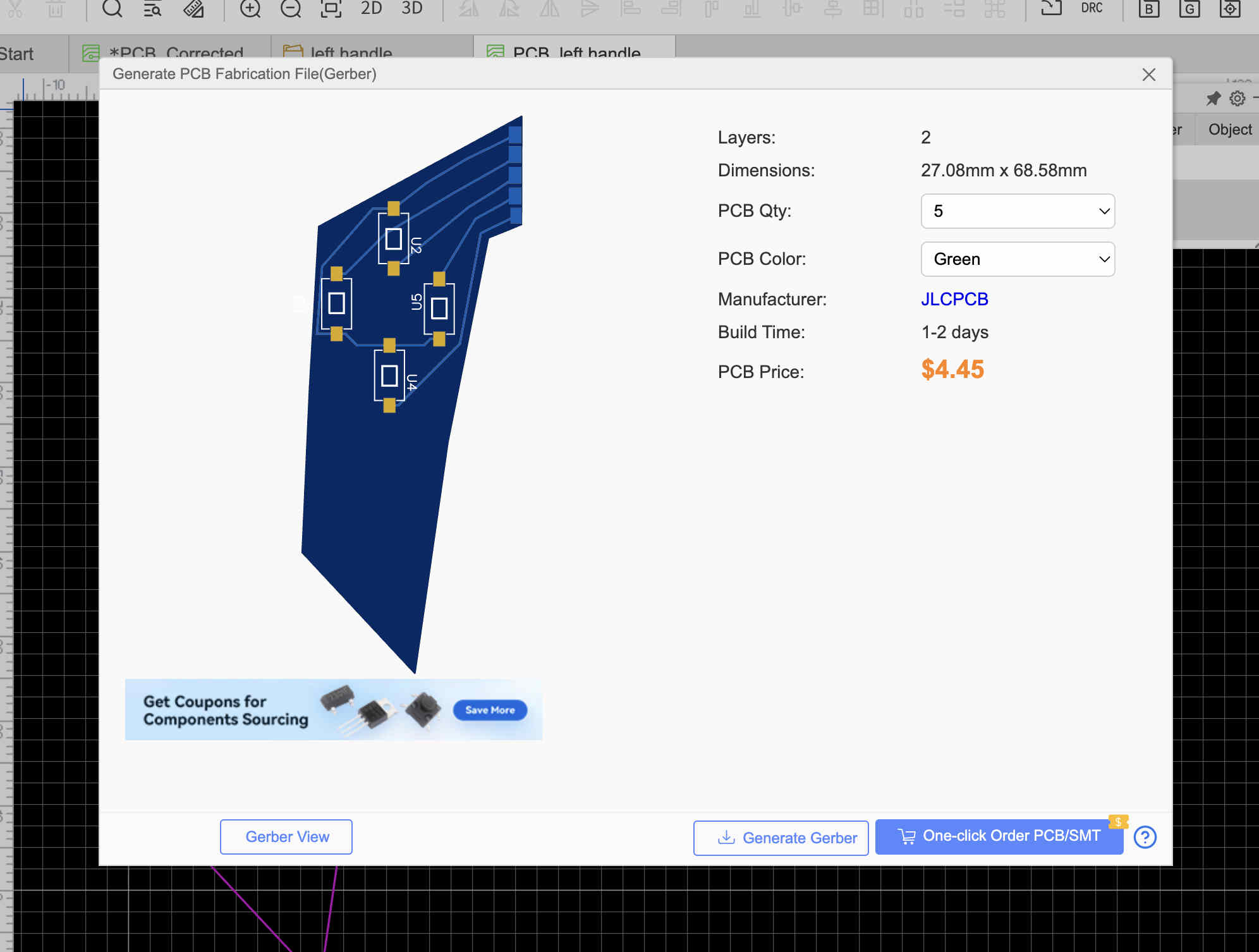The height and width of the screenshot is (952, 1259).
Task: Click the zoom in magnifier icon
Action: pos(250,9)
